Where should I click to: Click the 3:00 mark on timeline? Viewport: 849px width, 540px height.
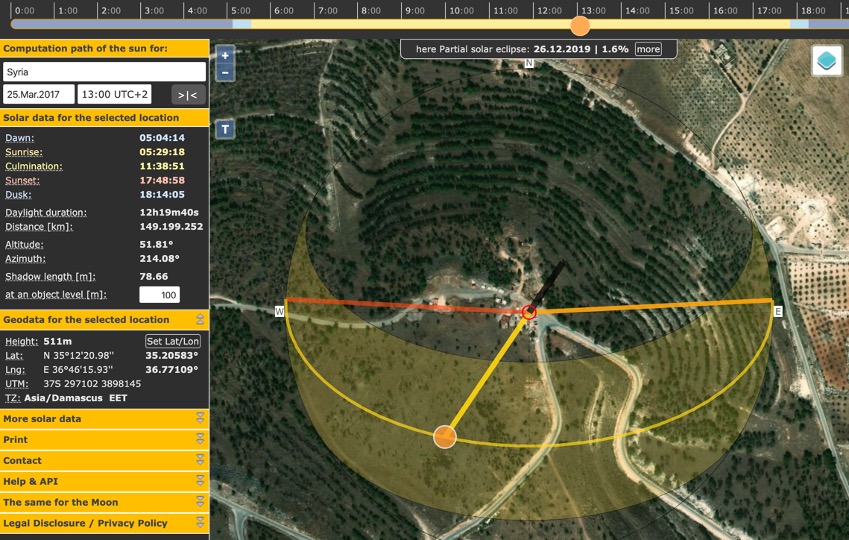154,10
